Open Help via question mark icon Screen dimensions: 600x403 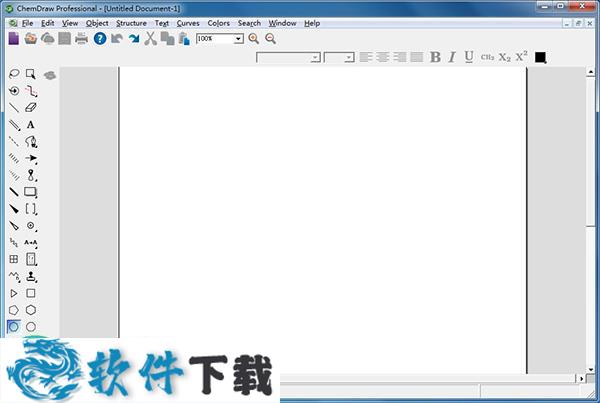100,39
